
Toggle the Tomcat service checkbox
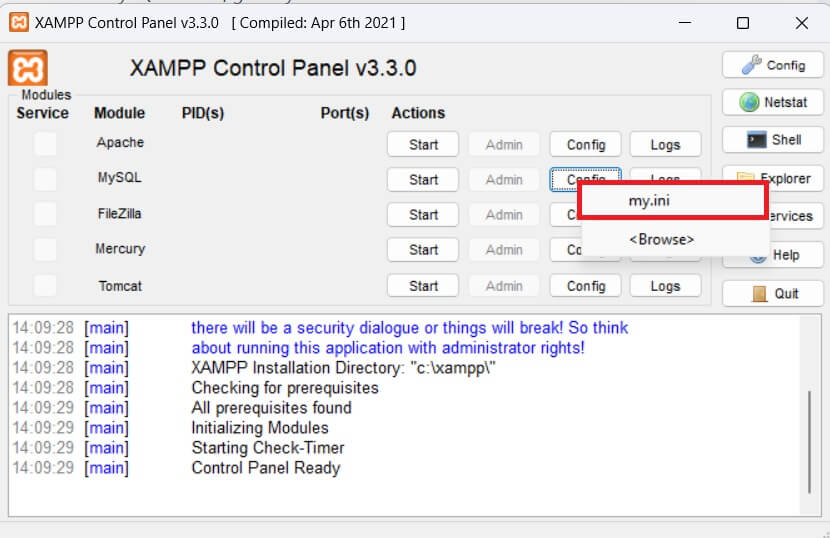point(46,285)
